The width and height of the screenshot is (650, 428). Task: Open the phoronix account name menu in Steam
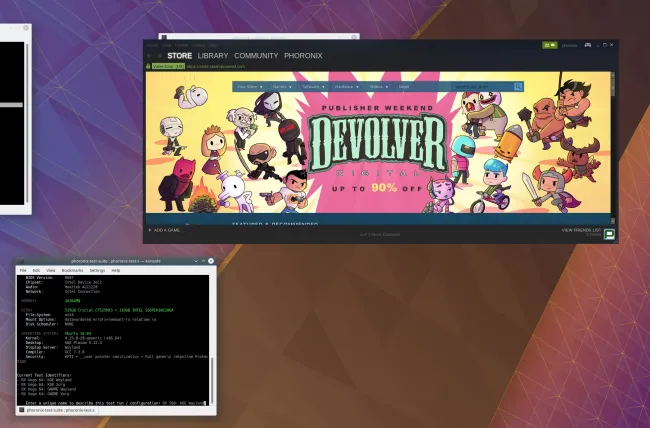(x=569, y=45)
